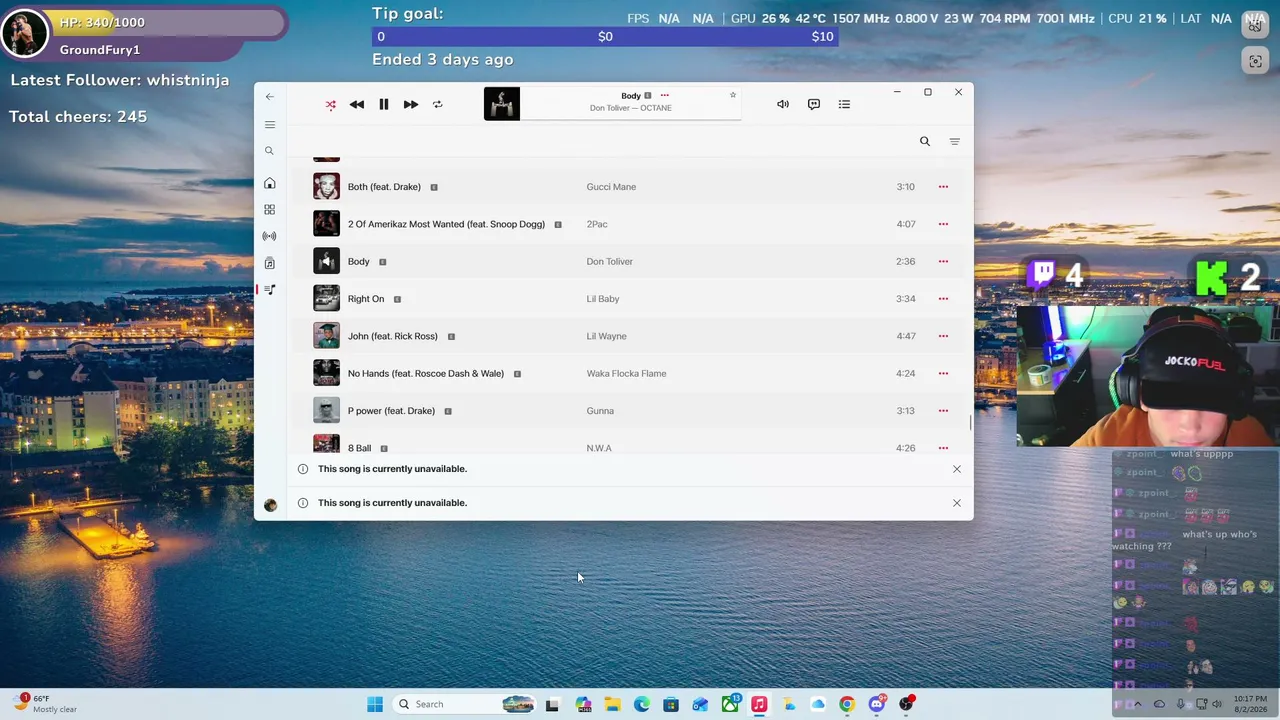Viewport: 1280px width, 720px height.
Task: Click the Don Toliver — OCTANE now playing subtitle
Action: click(631, 108)
